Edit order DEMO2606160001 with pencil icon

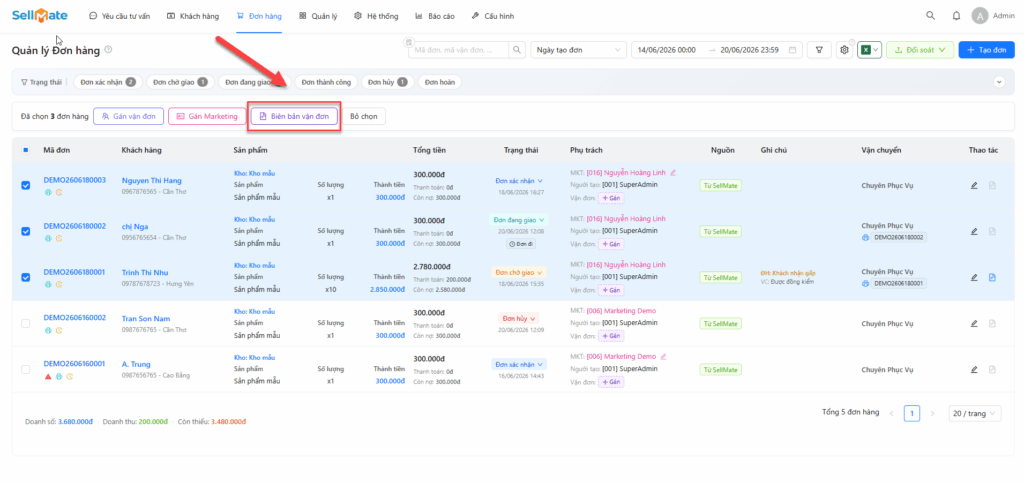click(x=974, y=369)
